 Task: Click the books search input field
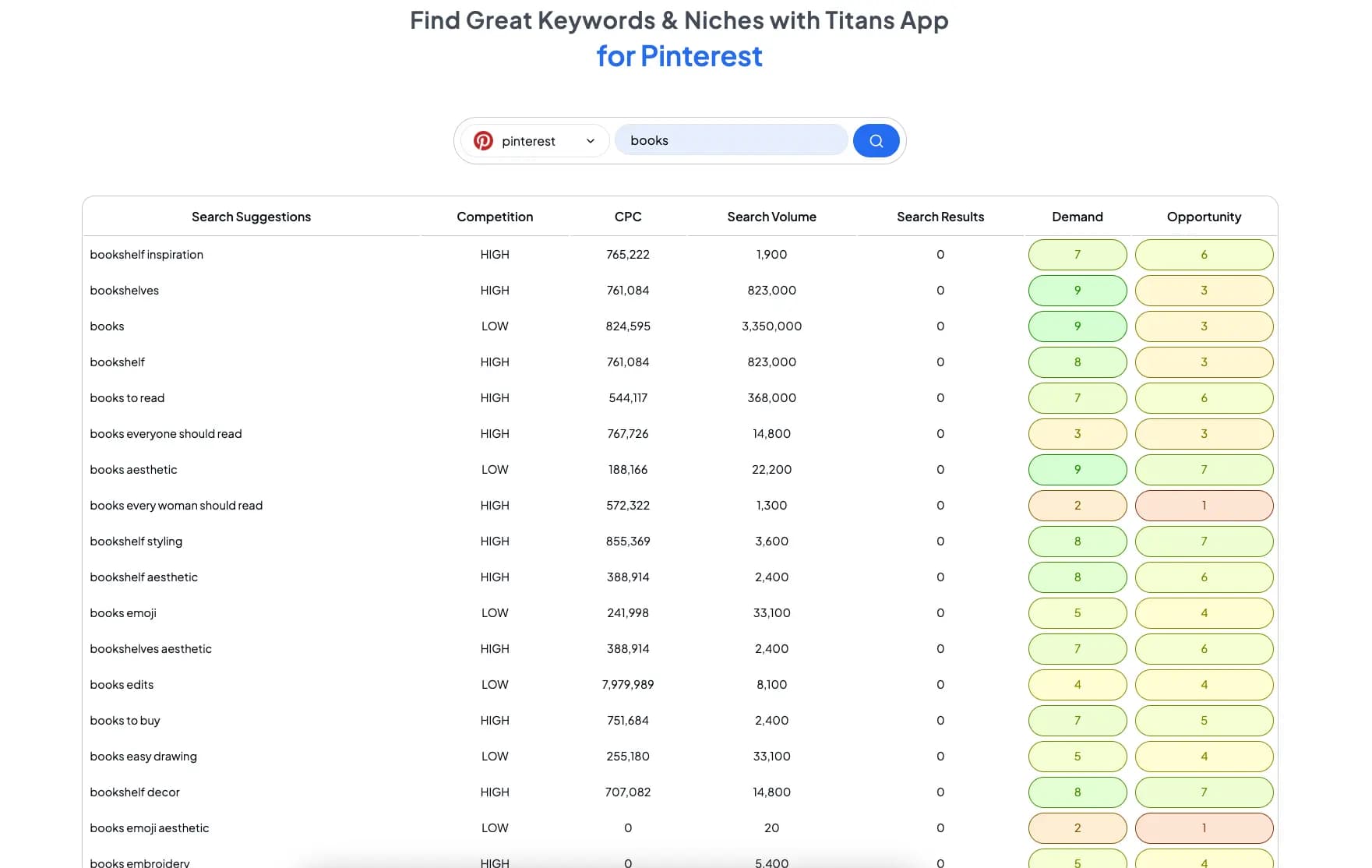pos(732,140)
